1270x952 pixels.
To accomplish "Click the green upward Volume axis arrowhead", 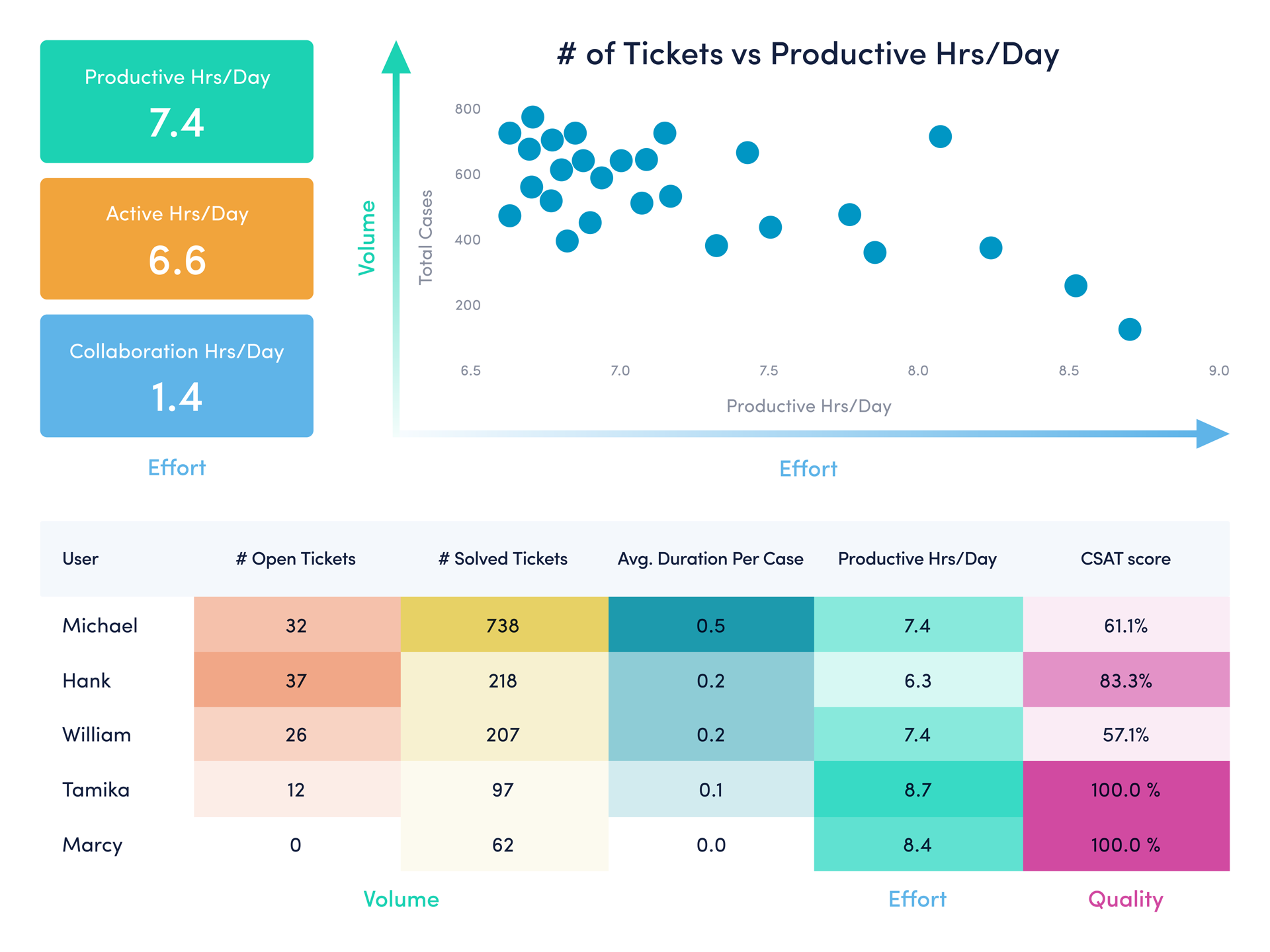I will pyautogui.click(x=396, y=59).
